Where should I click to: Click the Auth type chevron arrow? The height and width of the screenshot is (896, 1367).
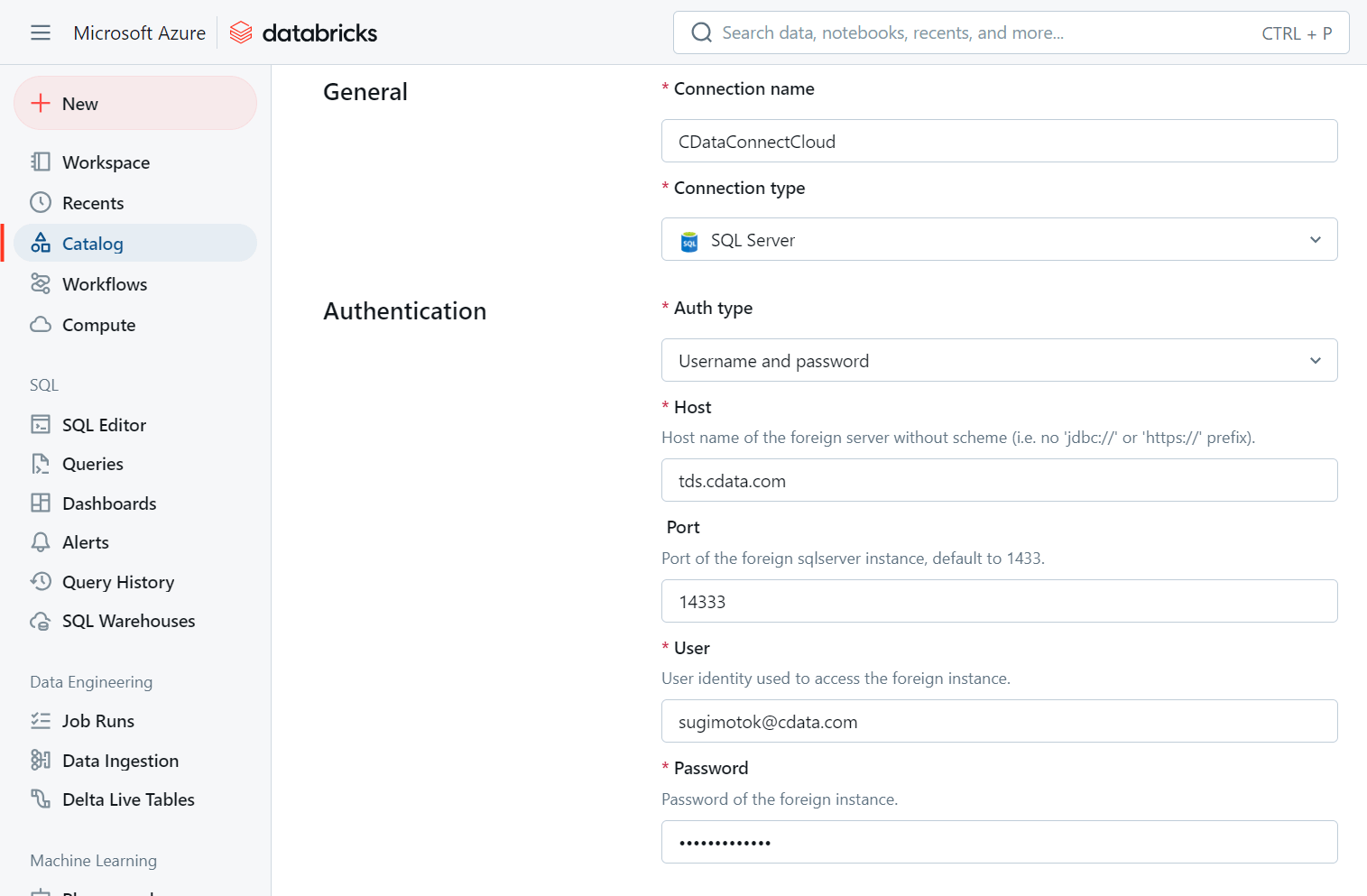coord(1316,361)
